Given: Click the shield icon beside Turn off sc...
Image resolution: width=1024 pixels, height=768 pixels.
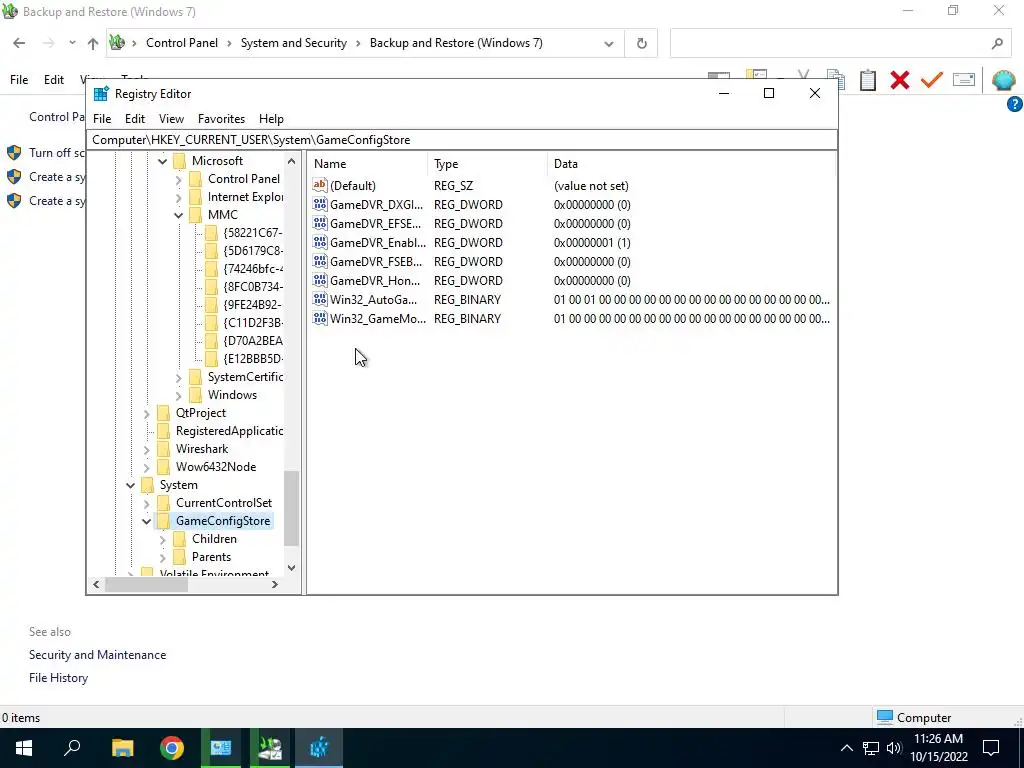Looking at the screenshot, I should coord(14,153).
